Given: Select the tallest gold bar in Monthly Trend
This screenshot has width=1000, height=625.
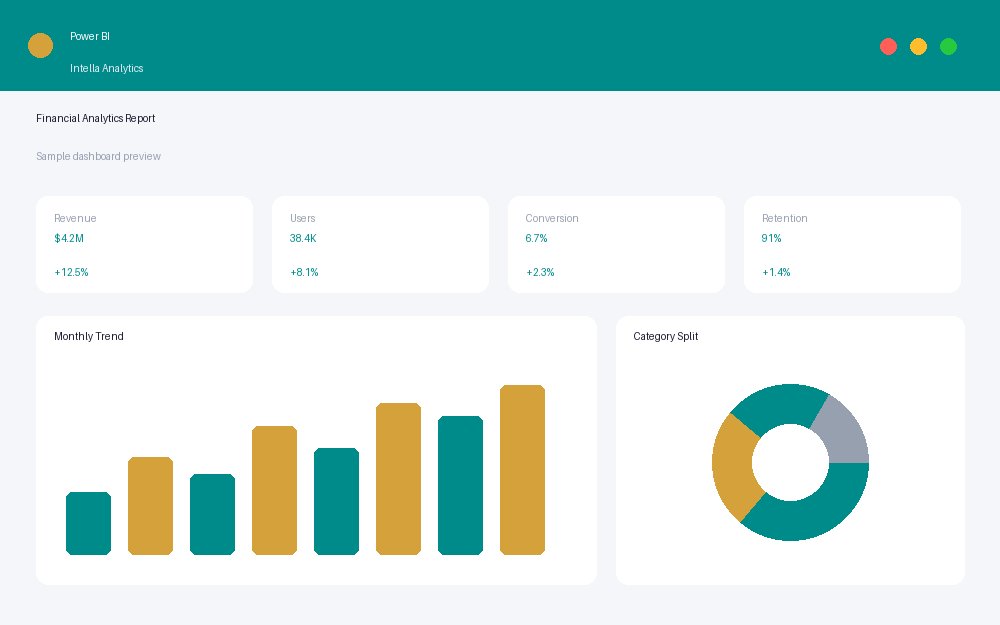Looking at the screenshot, I should pos(522,470).
